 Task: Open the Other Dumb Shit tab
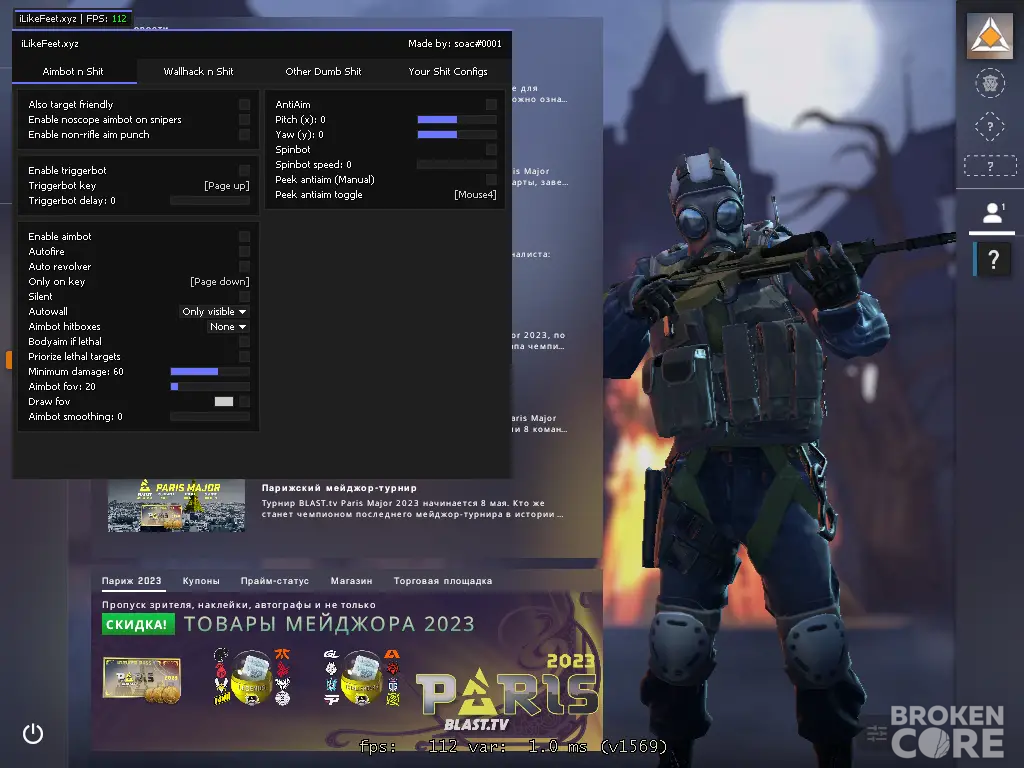coord(323,71)
